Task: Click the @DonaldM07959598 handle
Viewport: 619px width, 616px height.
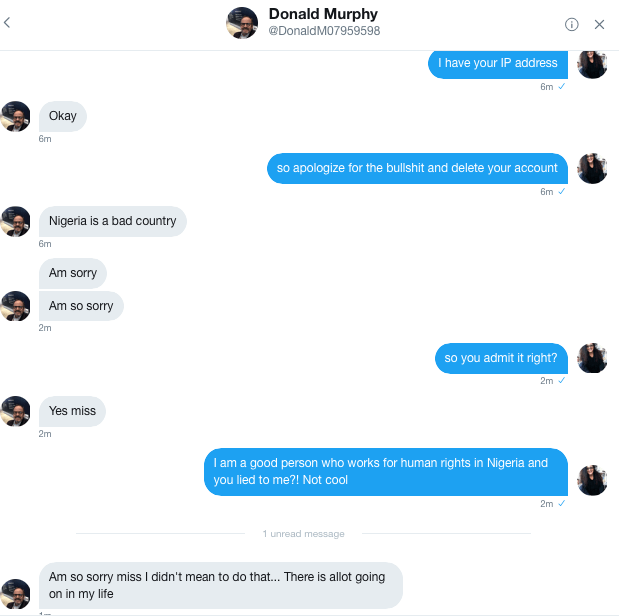Action: coord(324,32)
